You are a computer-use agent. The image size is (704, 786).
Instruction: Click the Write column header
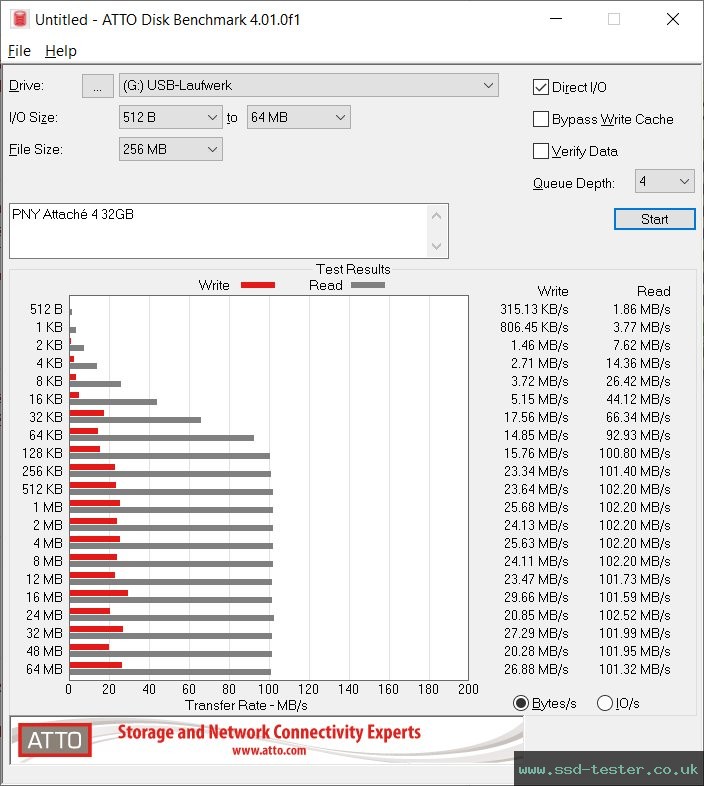coord(553,291)
